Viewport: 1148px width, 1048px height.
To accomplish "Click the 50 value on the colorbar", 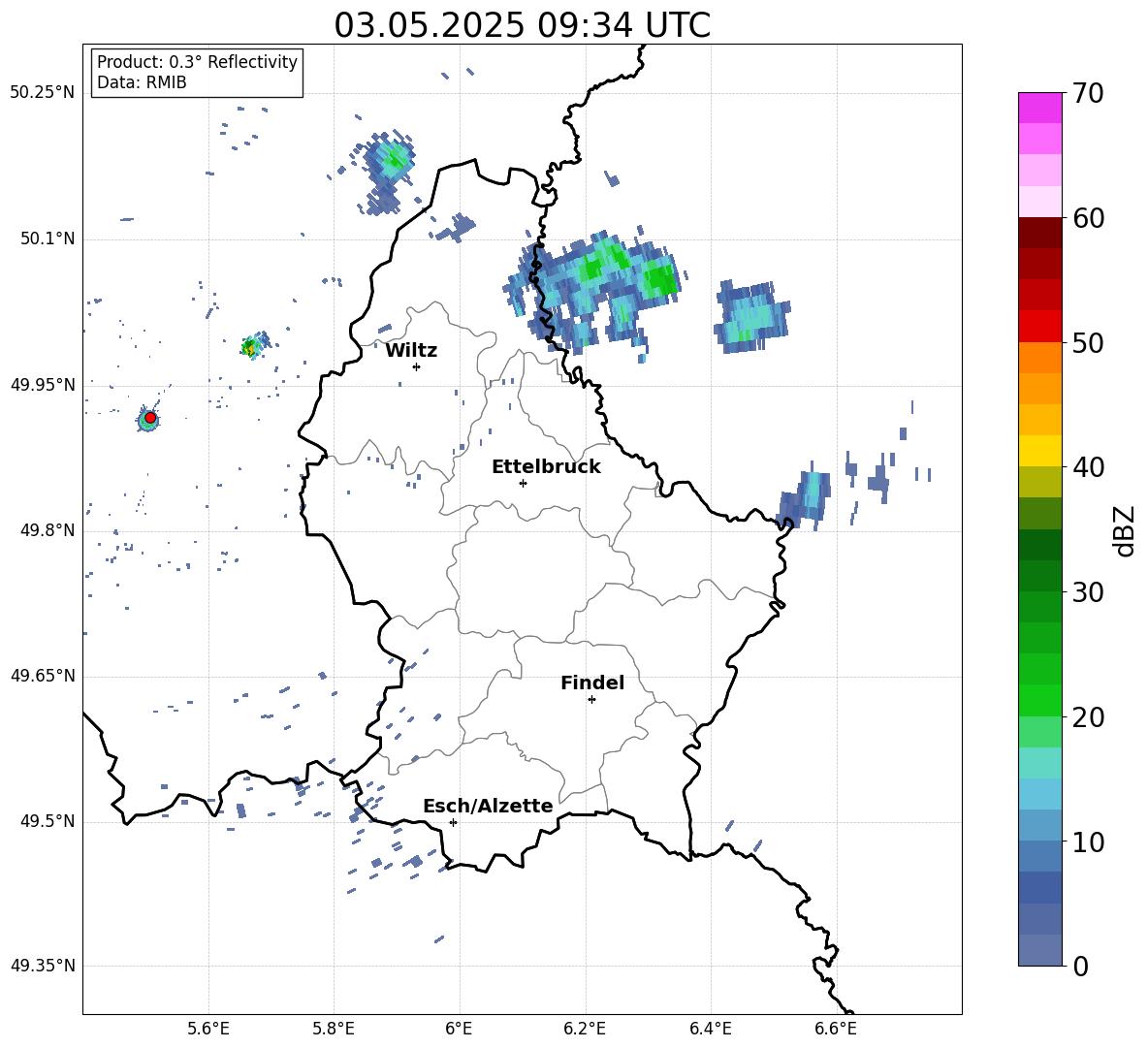I will click(1088, 342).
